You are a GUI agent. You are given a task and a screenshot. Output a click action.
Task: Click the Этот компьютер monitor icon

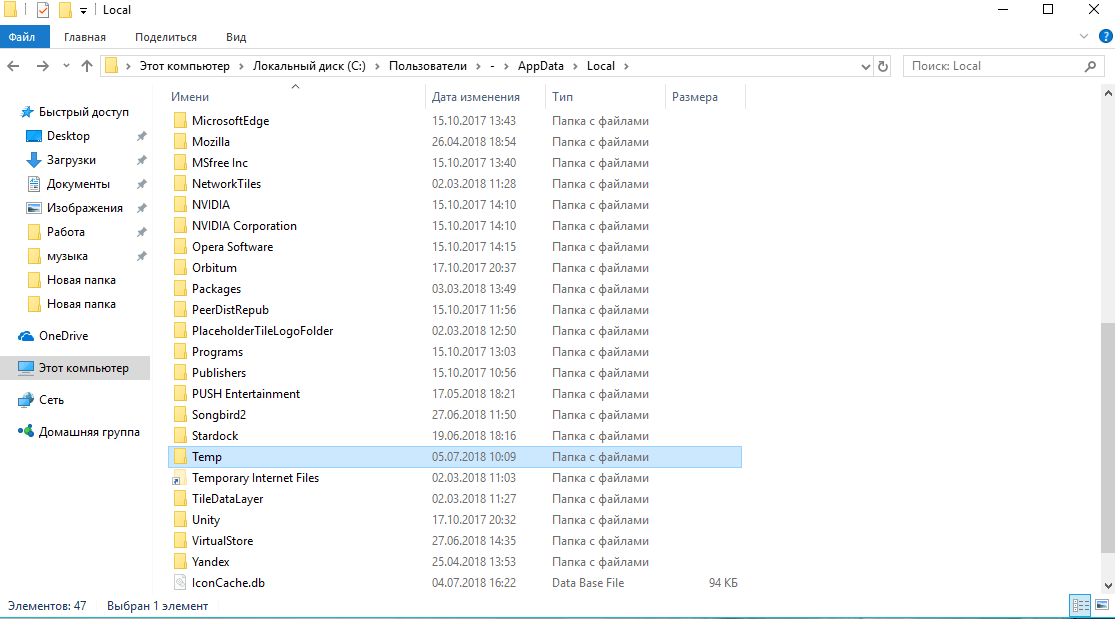coord(26,368)
